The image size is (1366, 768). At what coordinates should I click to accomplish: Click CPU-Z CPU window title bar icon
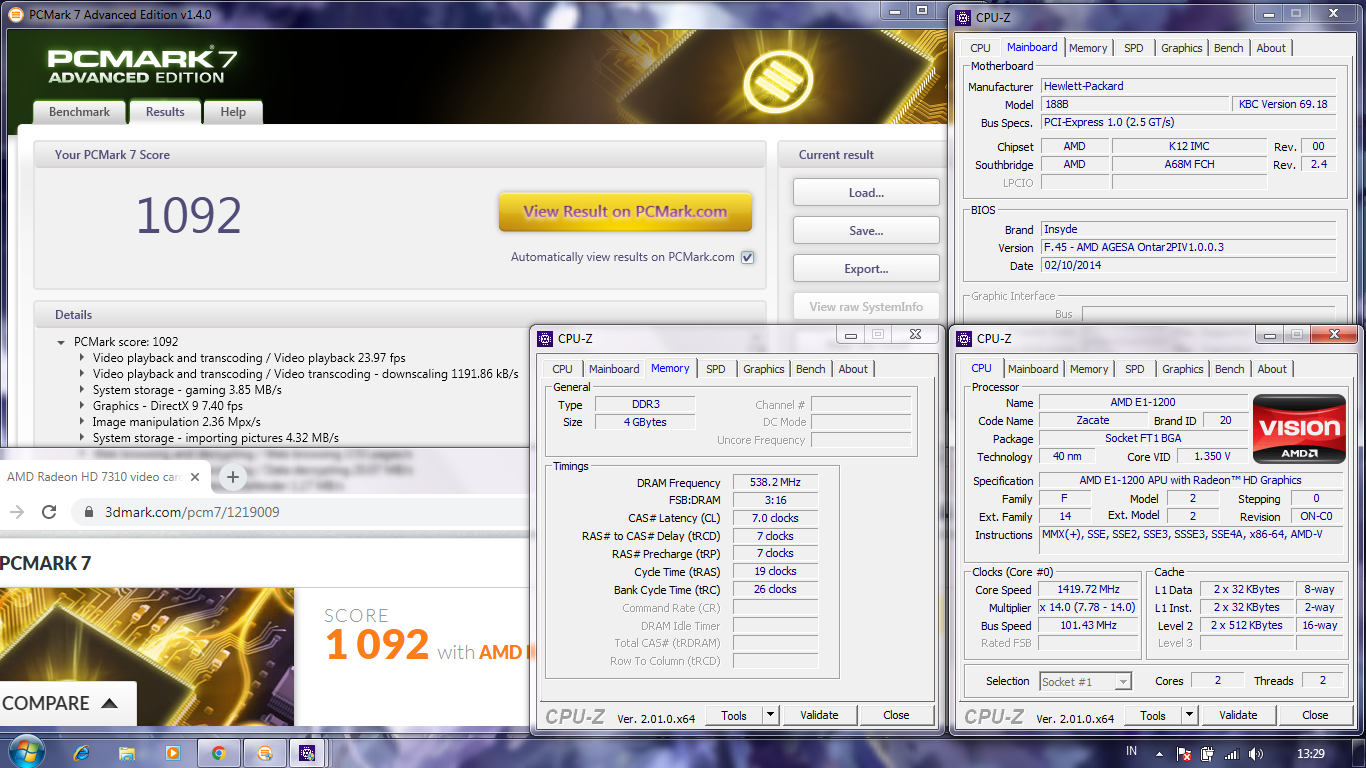(x=964, y=338)
